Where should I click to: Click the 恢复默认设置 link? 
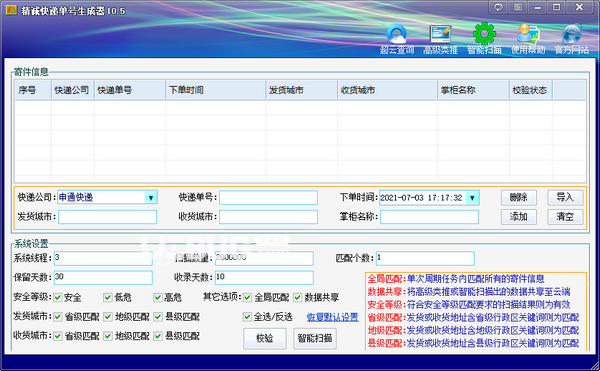(333, 317)
